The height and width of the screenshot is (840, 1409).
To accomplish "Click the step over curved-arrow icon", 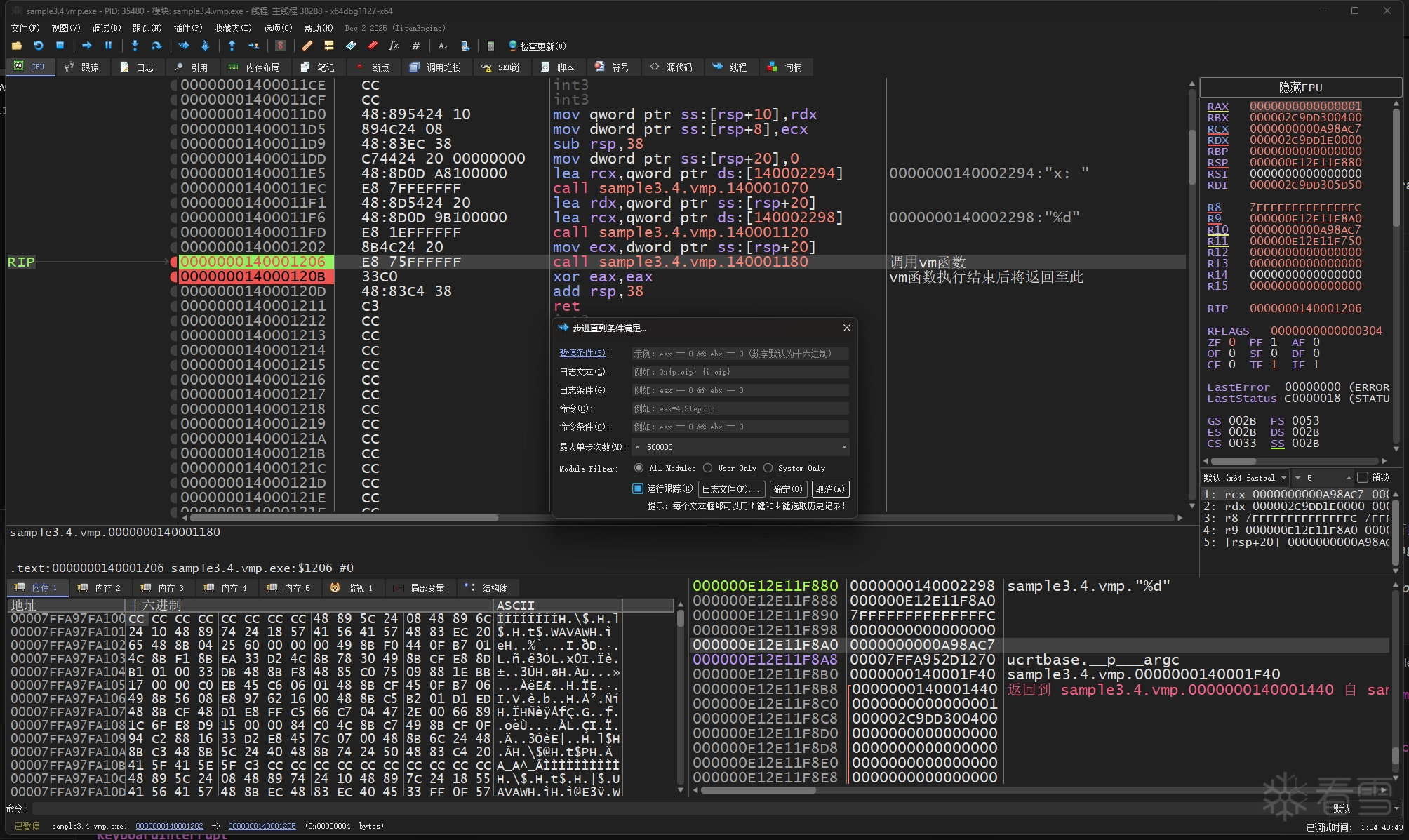I will 156,46.
